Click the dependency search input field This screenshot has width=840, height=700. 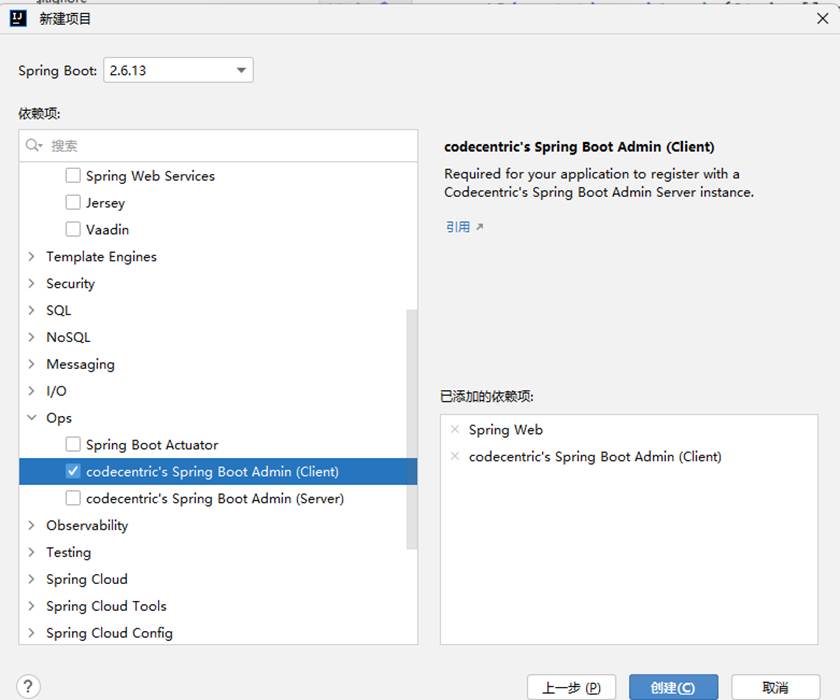218,145
